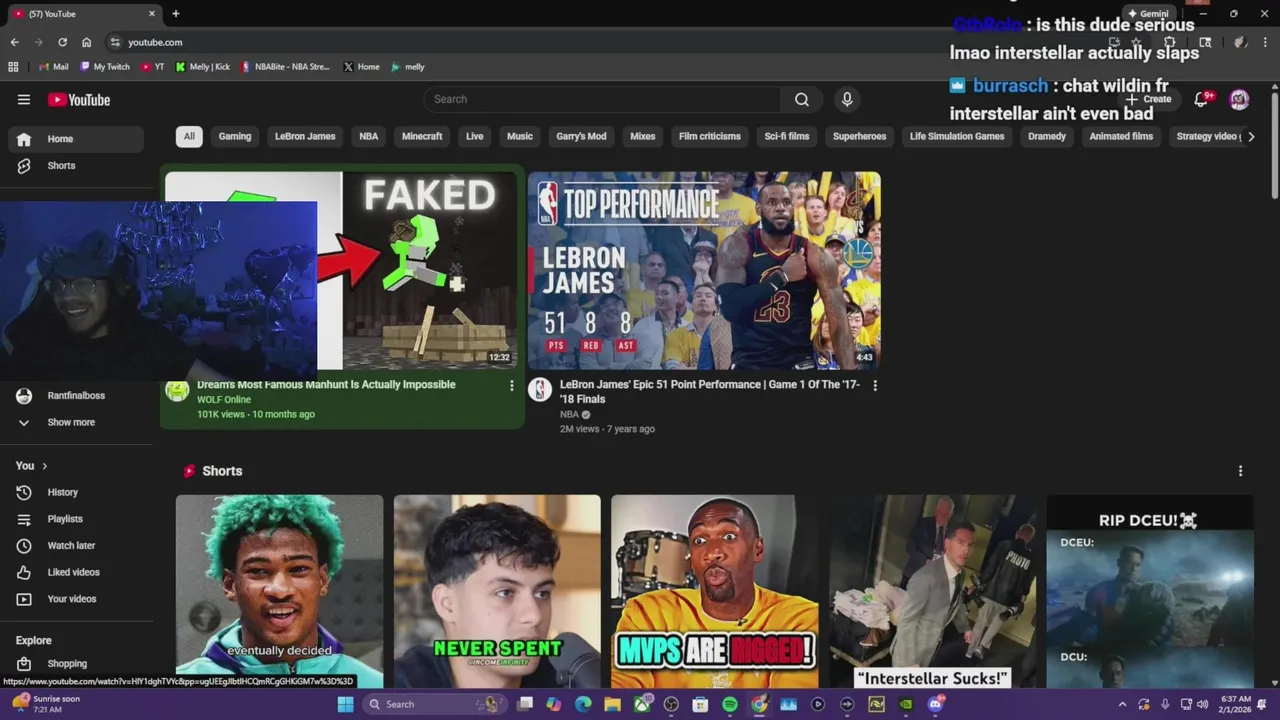This screenshot has width=1280, height=720.
Task: Select the Dramedy filter chip
Action: coord(1047,136)
